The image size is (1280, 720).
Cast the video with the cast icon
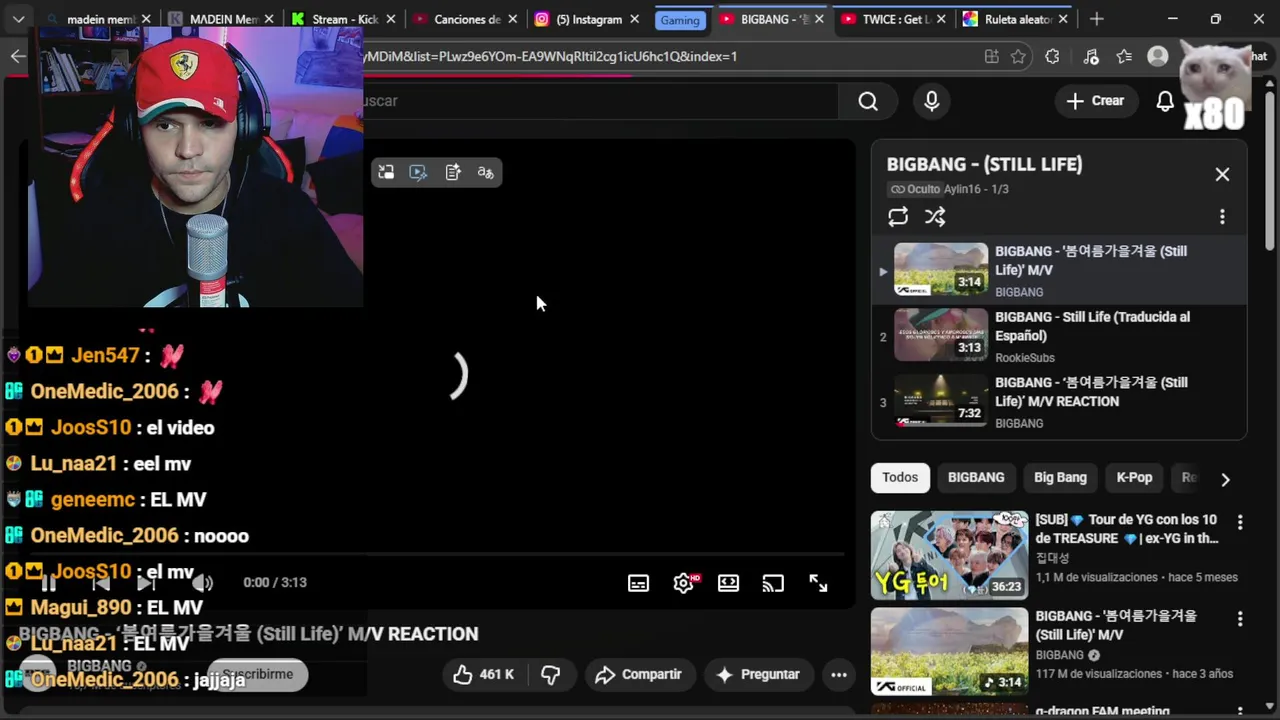[x=773, y=583]
